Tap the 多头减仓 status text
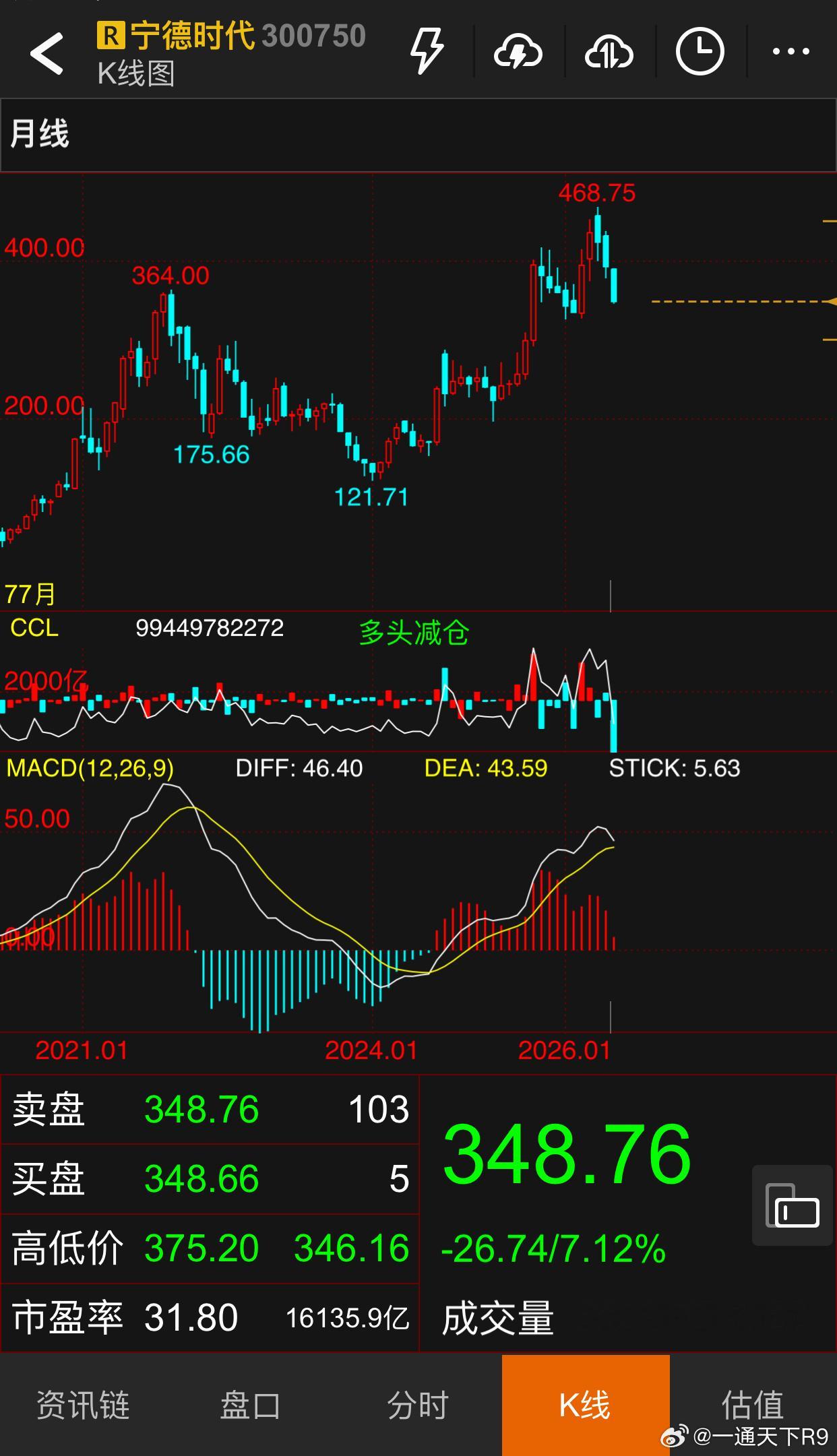 [x=414, y=633]
